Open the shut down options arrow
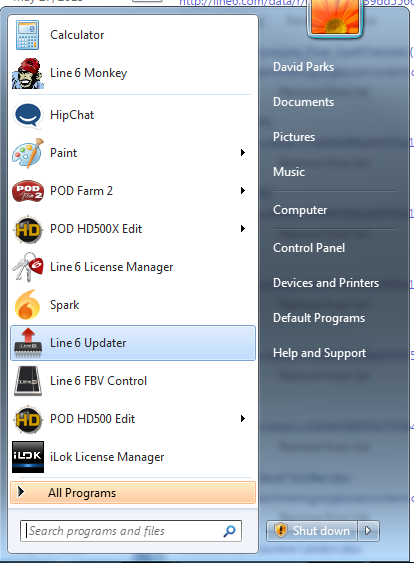This screenshot has height=563, width=414. [x=368, y=531]
